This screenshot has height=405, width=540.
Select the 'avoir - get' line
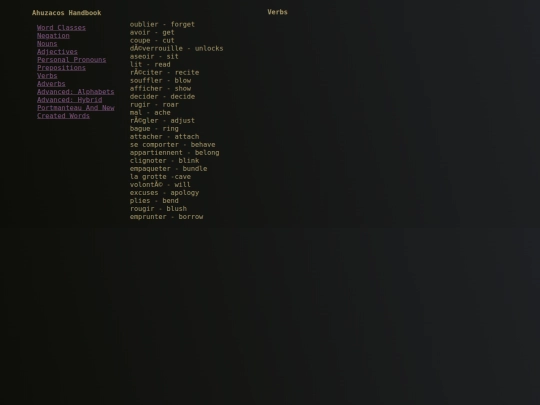[152, 32]
